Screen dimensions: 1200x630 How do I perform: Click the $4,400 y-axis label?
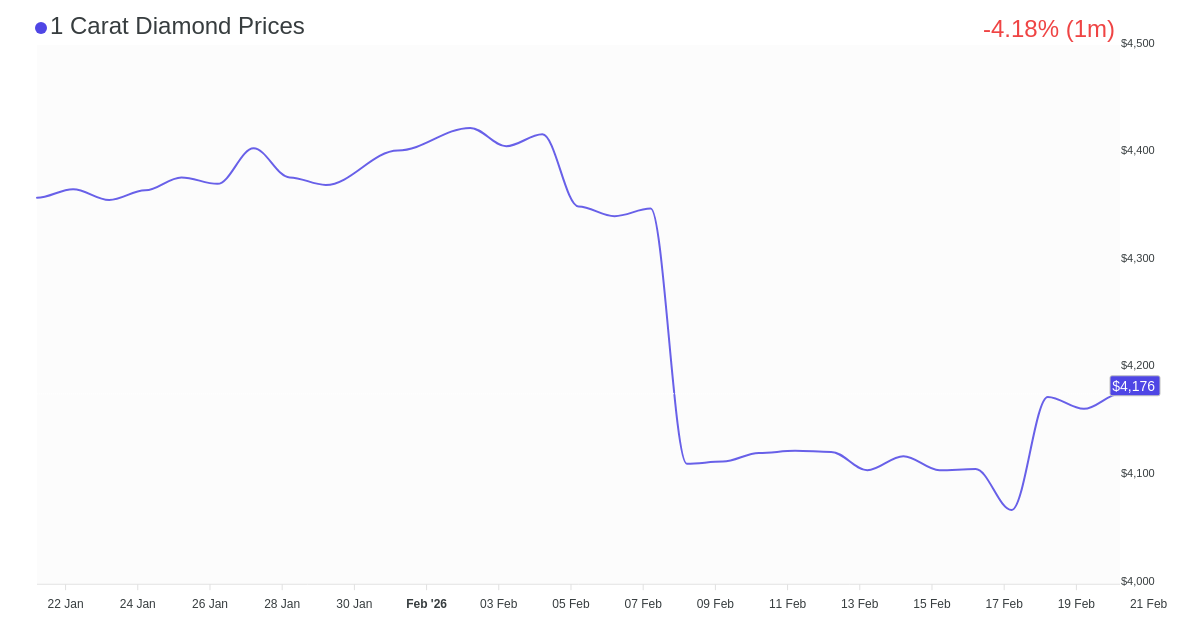point(1137,150)
